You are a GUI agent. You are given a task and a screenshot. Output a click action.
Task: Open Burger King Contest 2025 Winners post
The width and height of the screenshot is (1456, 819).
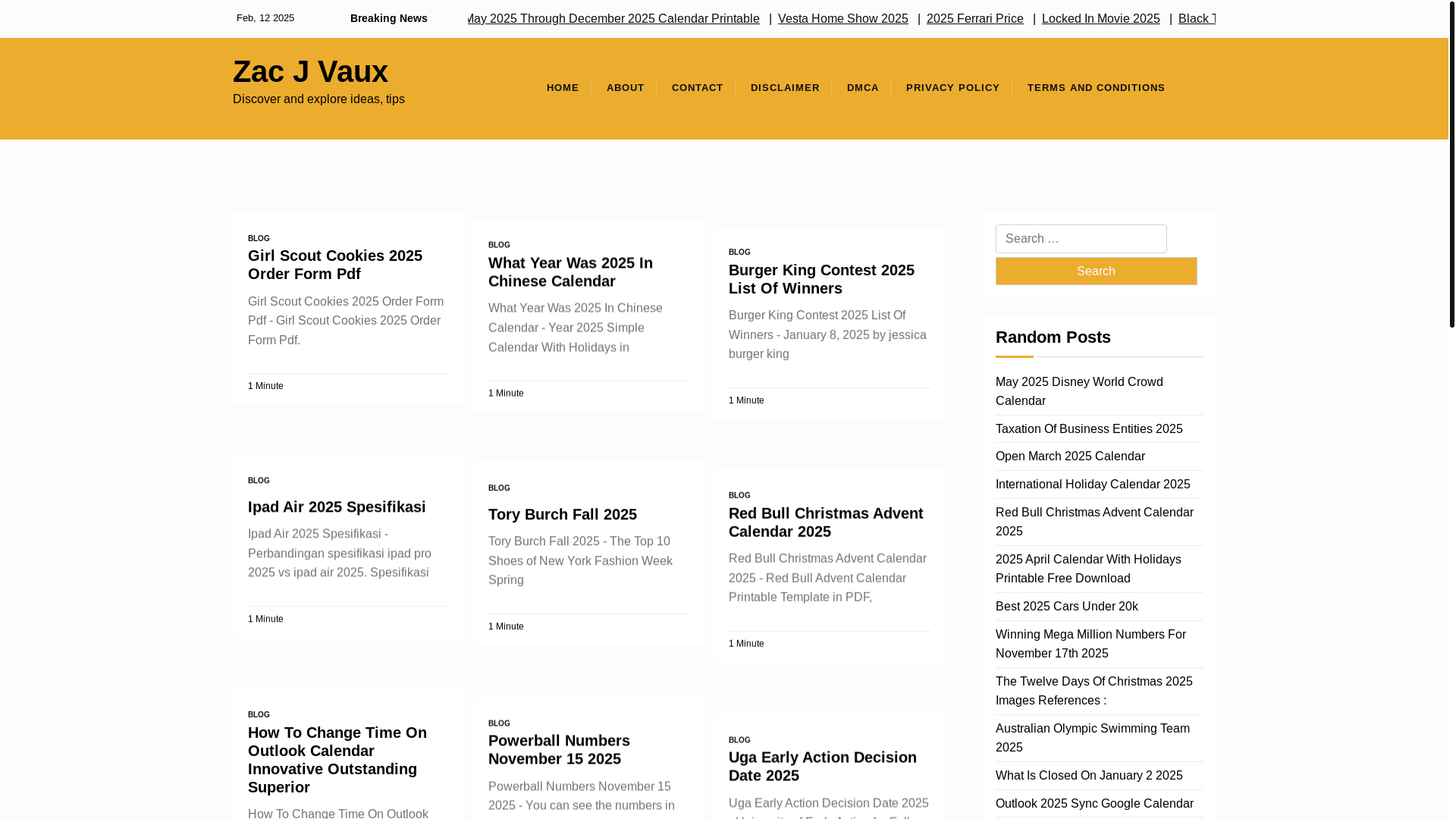[821, 279]
